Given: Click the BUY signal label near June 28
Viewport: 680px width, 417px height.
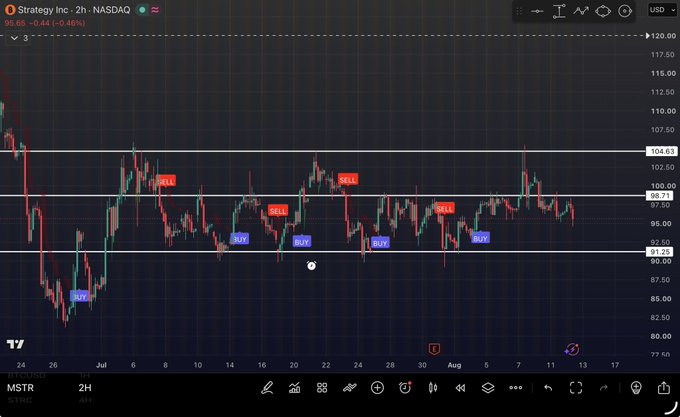Looking at the screenshot, I should coord(79,296).
